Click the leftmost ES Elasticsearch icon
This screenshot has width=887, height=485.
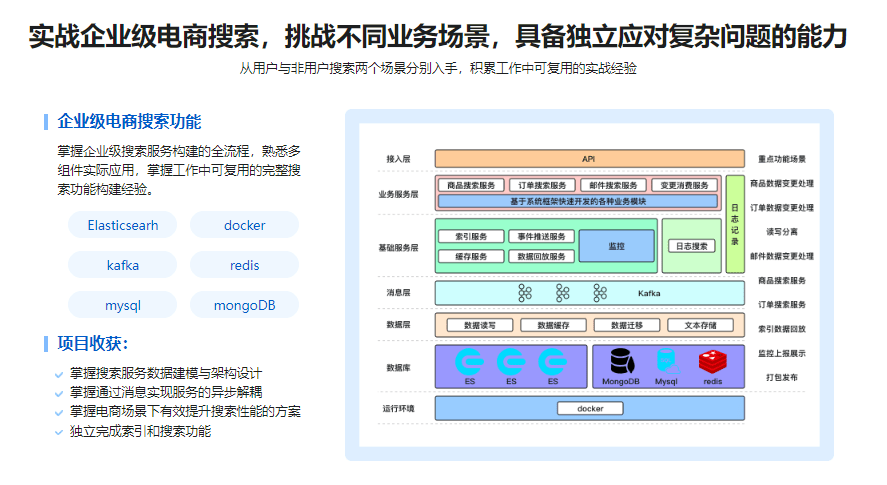click(x=470, y=362)
